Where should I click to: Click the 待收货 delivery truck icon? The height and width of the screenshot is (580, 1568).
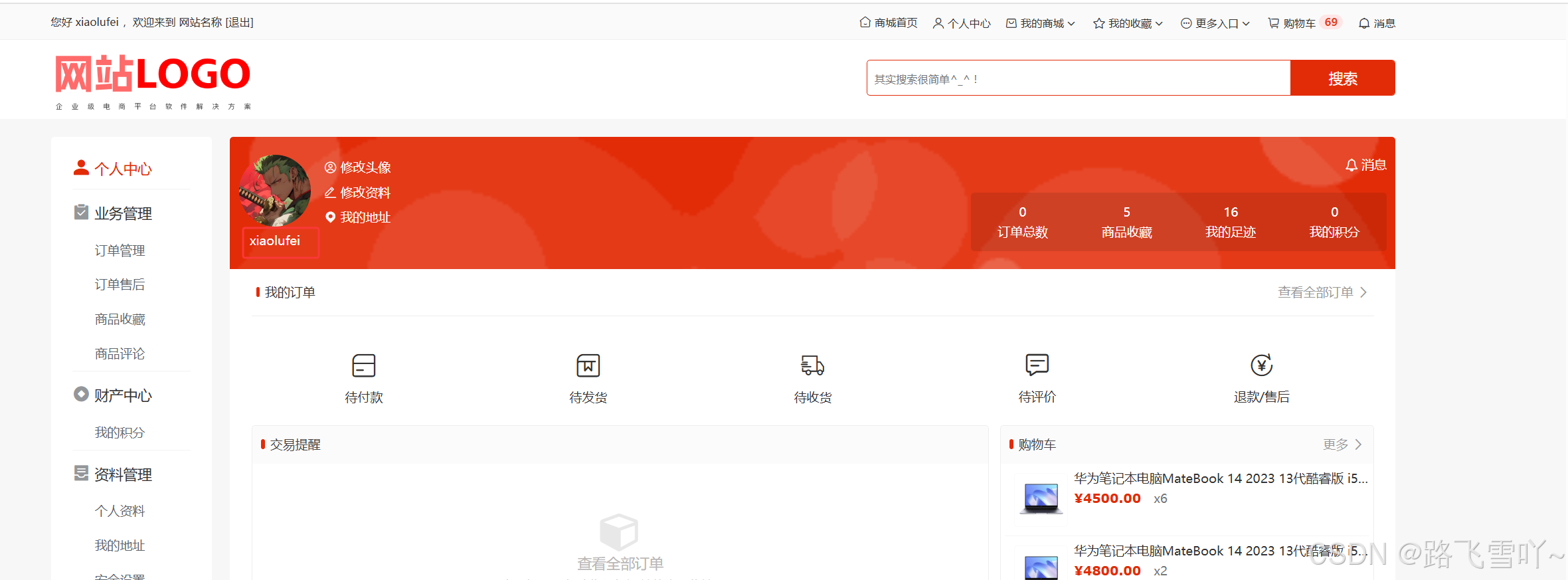[x=812, y=365]
